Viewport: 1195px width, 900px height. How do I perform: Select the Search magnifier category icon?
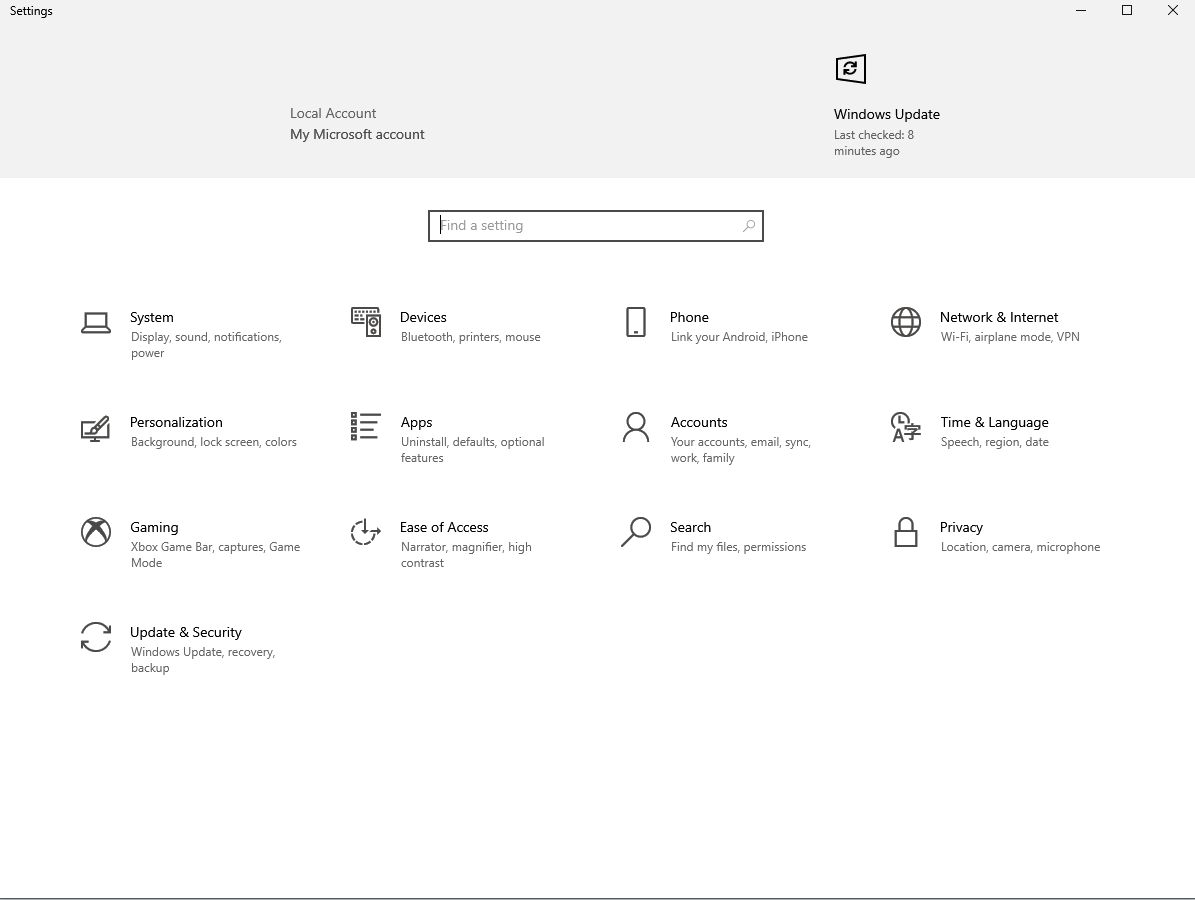point(636,532)
